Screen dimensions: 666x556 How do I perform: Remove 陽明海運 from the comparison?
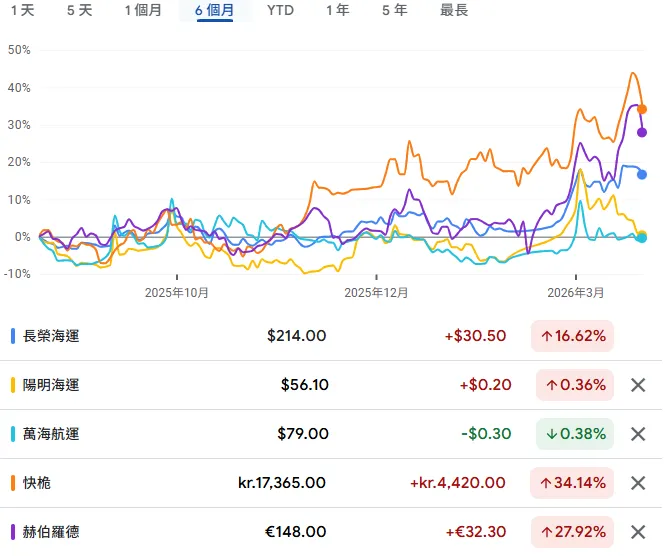638,385
